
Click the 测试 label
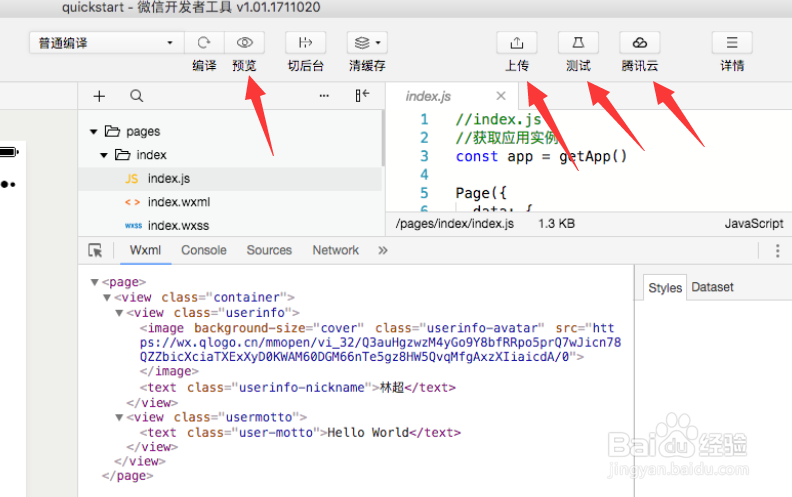click(x=578, y=66)
